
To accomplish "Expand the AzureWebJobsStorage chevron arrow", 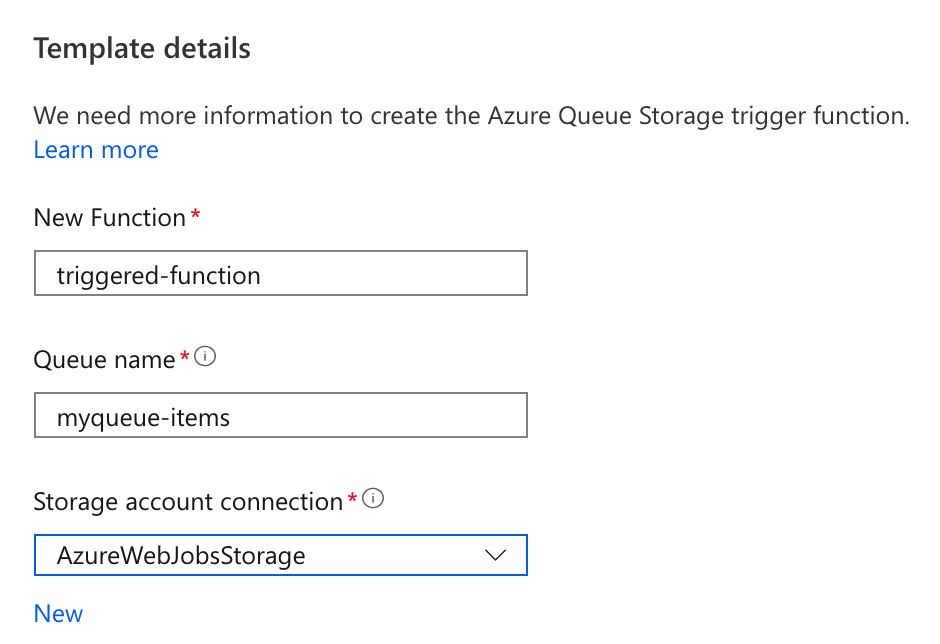I will tap(495, 555).
